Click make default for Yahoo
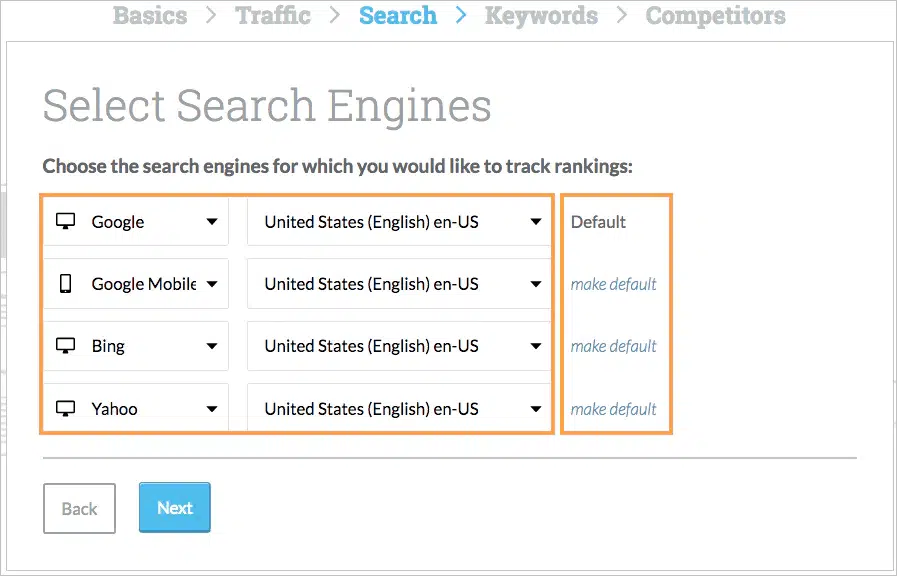This screenshot has height=576, width=897. (613, 408)
